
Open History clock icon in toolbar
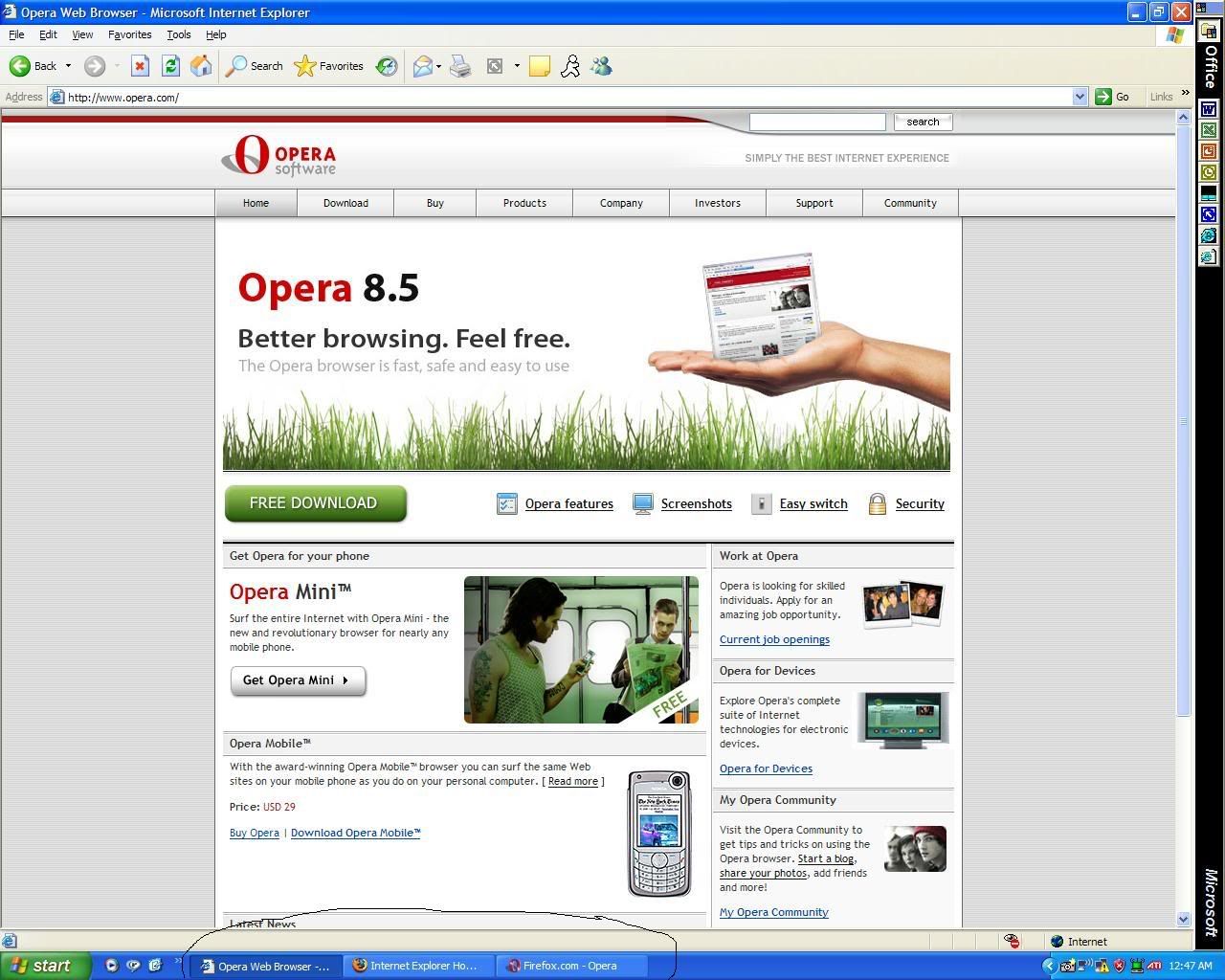387,66
